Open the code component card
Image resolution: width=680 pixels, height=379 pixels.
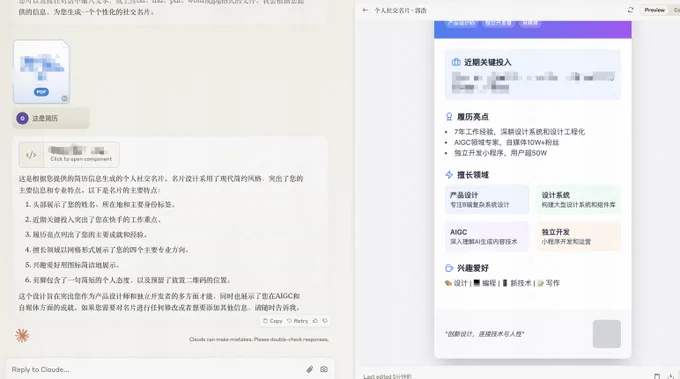(x=69, y=154)
